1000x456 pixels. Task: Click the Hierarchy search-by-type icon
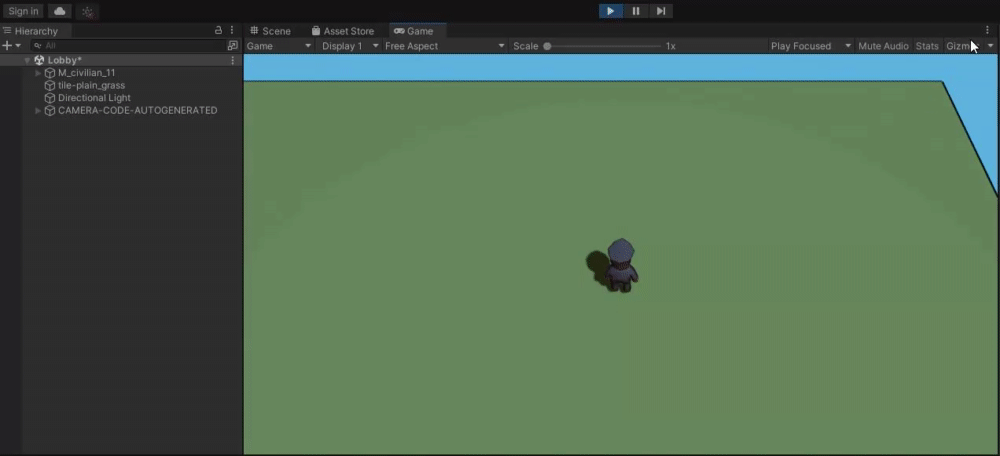pos(233,46)
